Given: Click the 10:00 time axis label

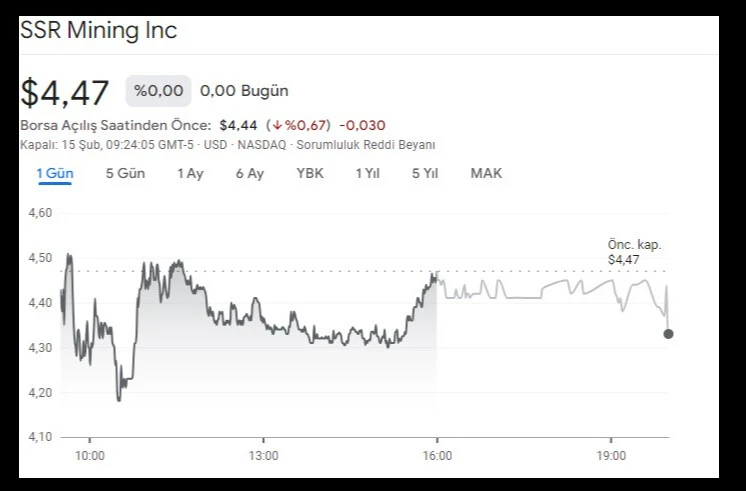Looking at the screenshot, I should coord(90,456).
